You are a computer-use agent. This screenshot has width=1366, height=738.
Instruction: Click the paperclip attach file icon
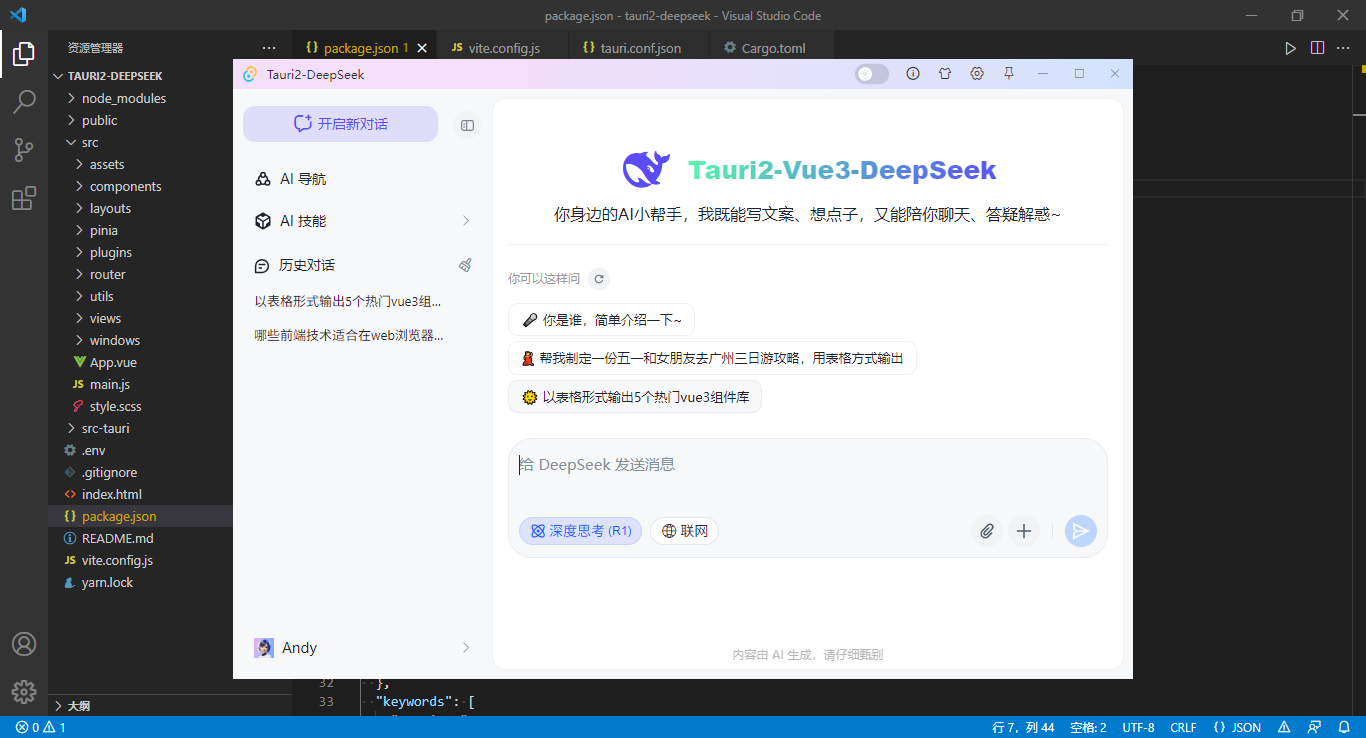[987, 531]
